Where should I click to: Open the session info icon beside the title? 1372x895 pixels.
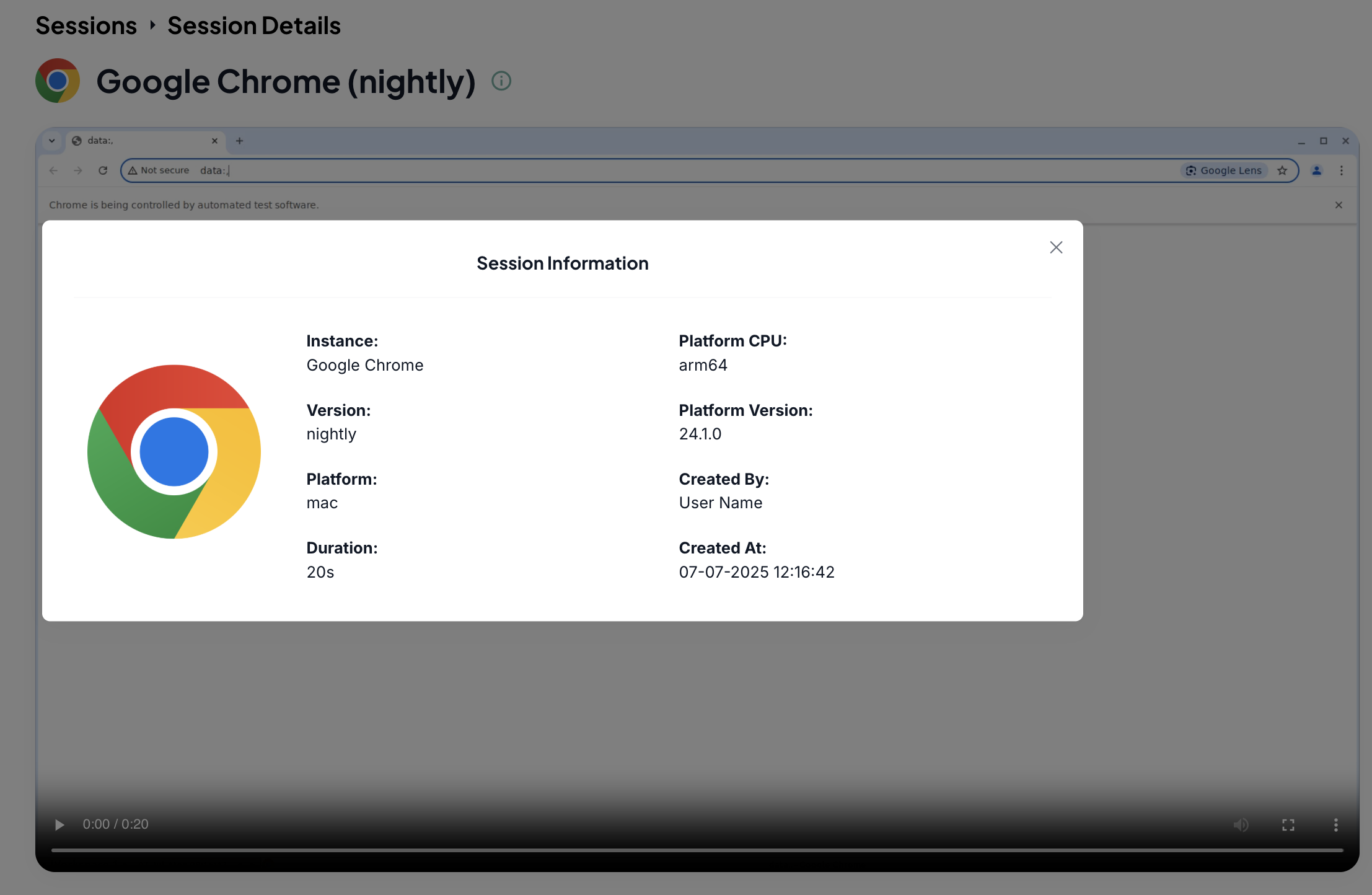501,81
